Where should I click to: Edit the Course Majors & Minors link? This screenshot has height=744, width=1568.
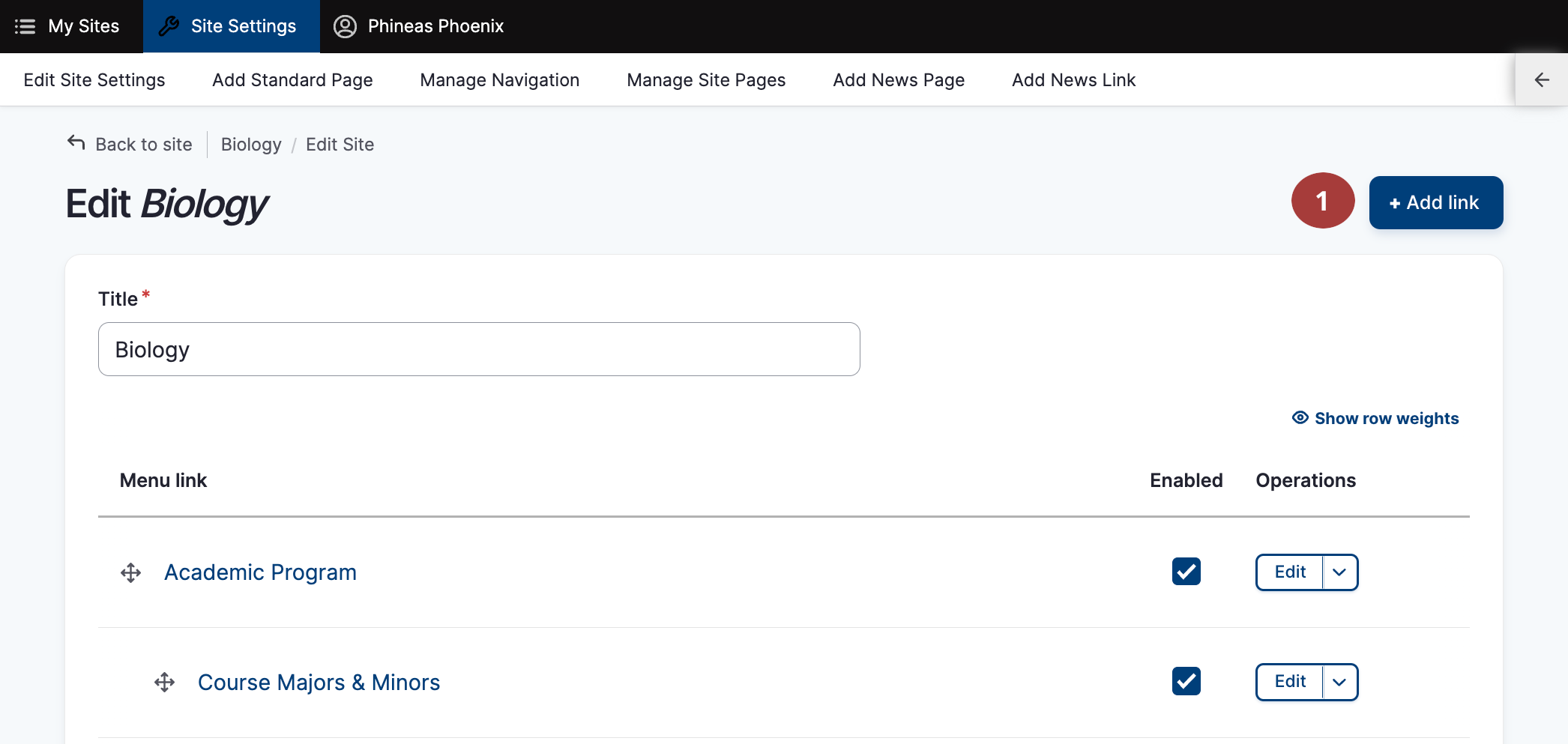(x=1290, y=682)
